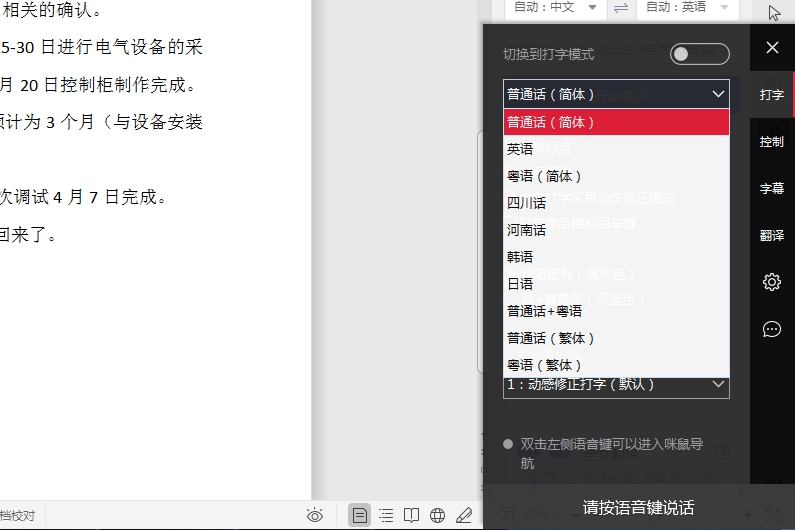Switch to the 字幕 sidebar tab

point(772,188)
